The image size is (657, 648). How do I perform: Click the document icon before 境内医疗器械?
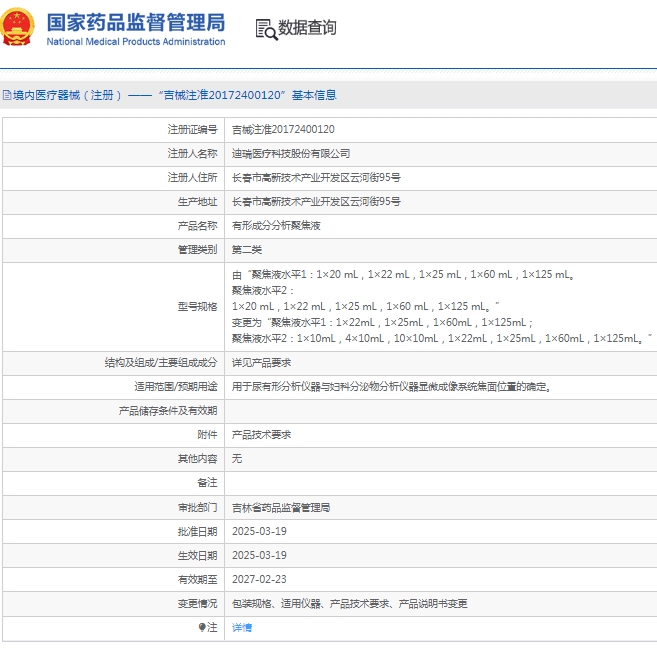tap(7, 95)
